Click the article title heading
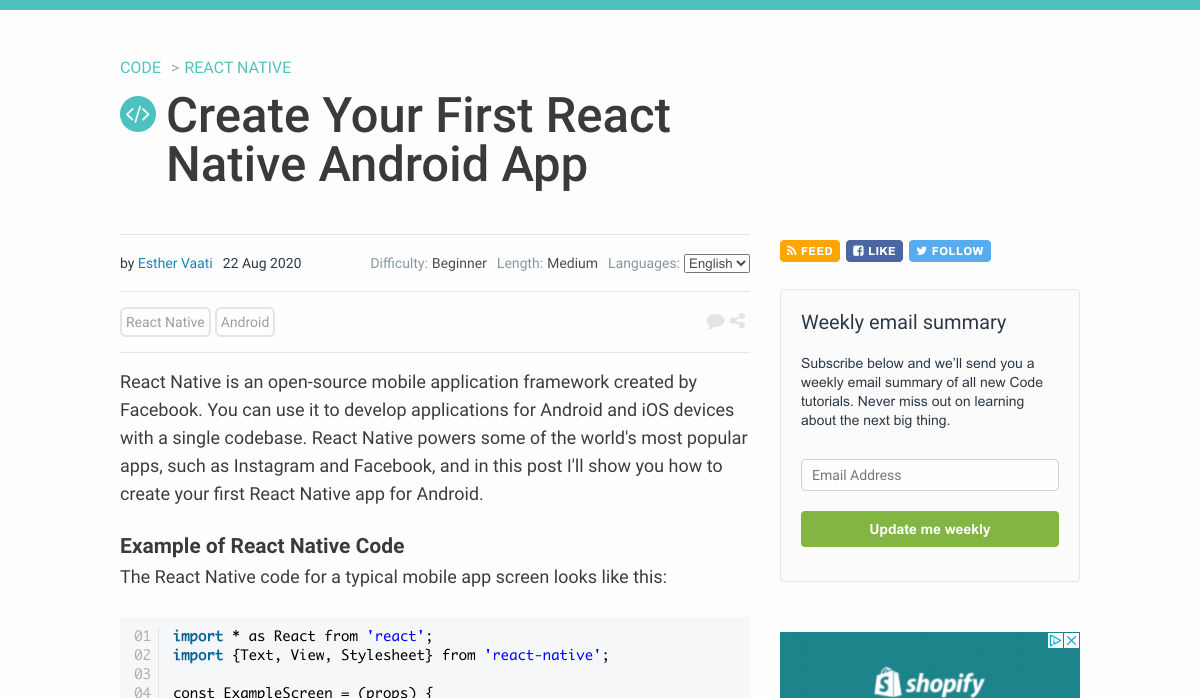Viewport: 1200px width, 698px height. tap(418, 140)
